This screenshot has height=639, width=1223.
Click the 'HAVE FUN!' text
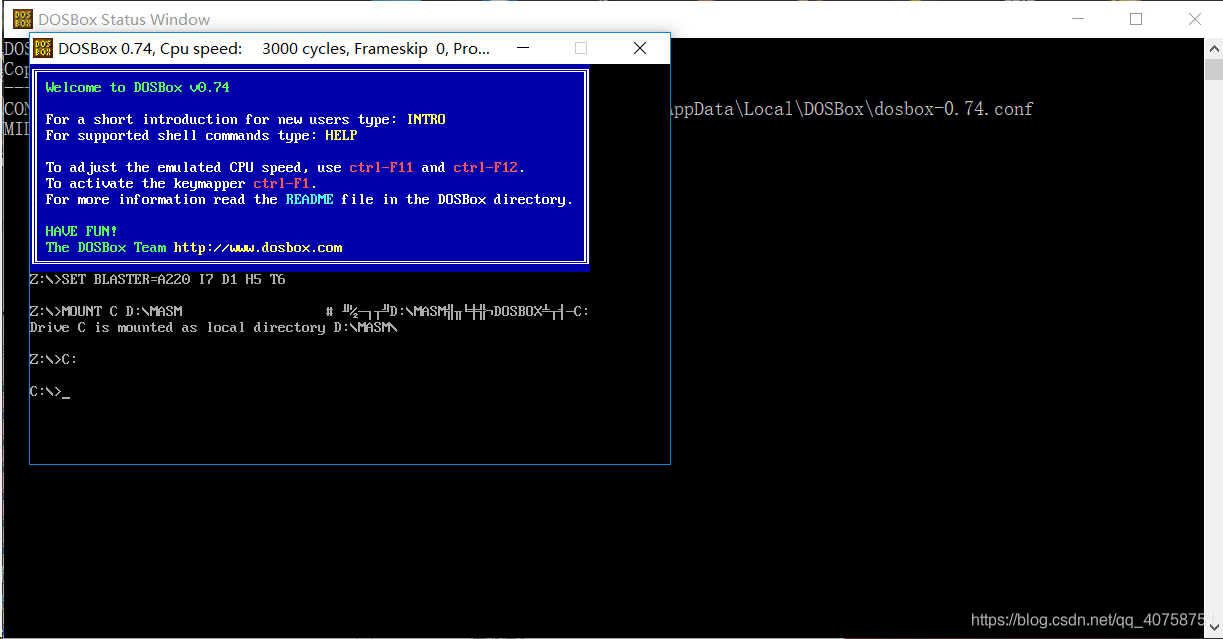click(81, 231)
